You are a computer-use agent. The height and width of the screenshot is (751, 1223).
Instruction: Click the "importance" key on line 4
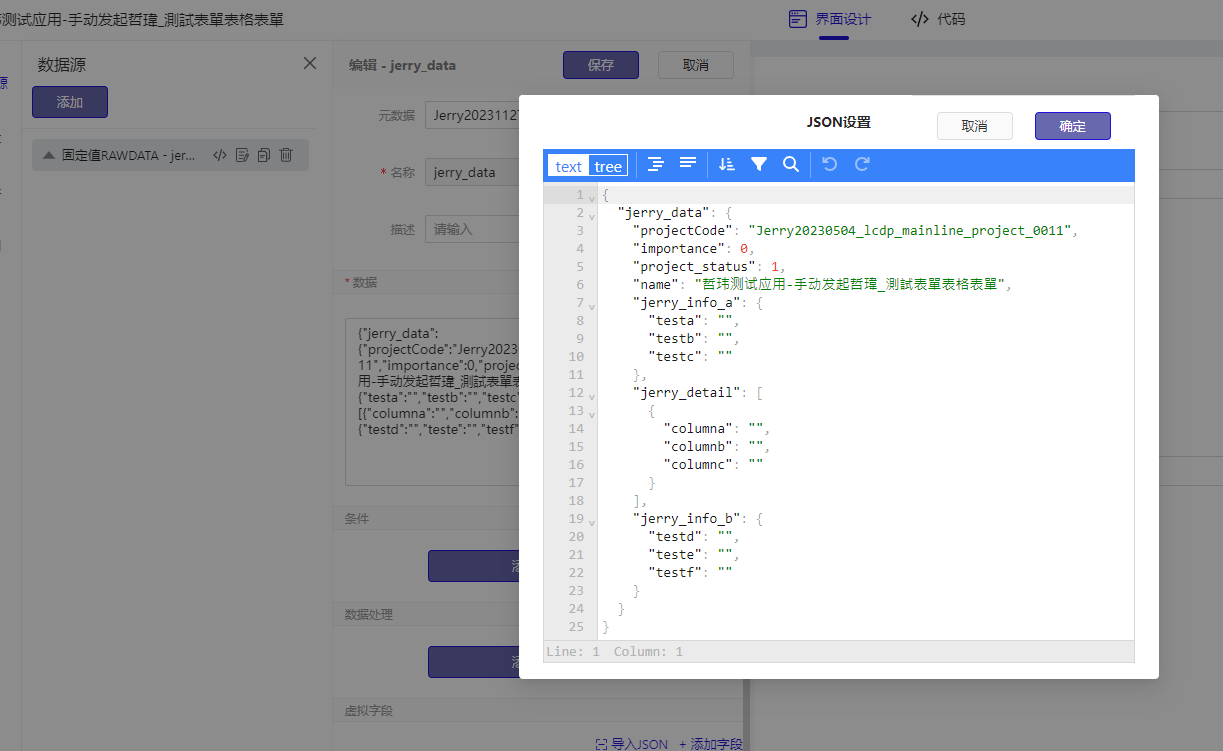pos(679,248)
